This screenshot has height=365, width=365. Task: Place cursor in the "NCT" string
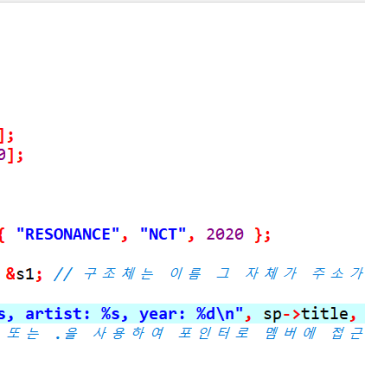click(x=163, y=234)
